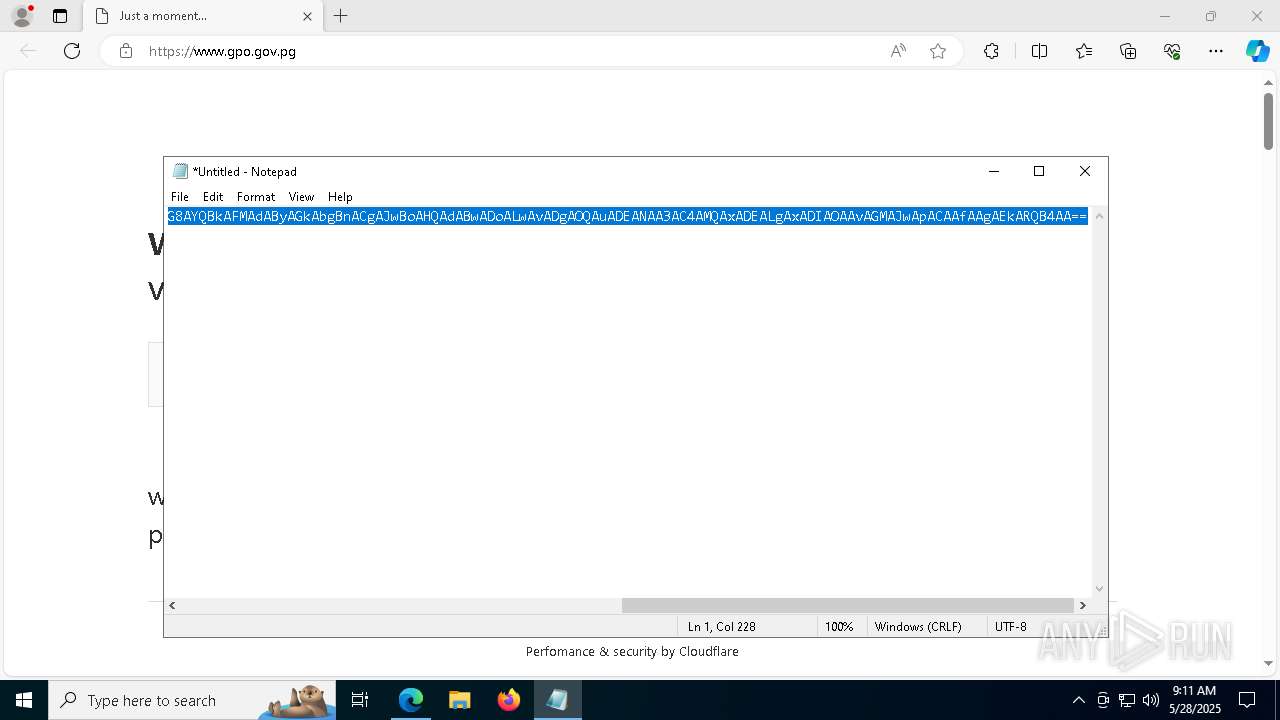1280x720 pixels.
Task: Select the 'Just a moment...' tab
Action: [x=203, y=16]
